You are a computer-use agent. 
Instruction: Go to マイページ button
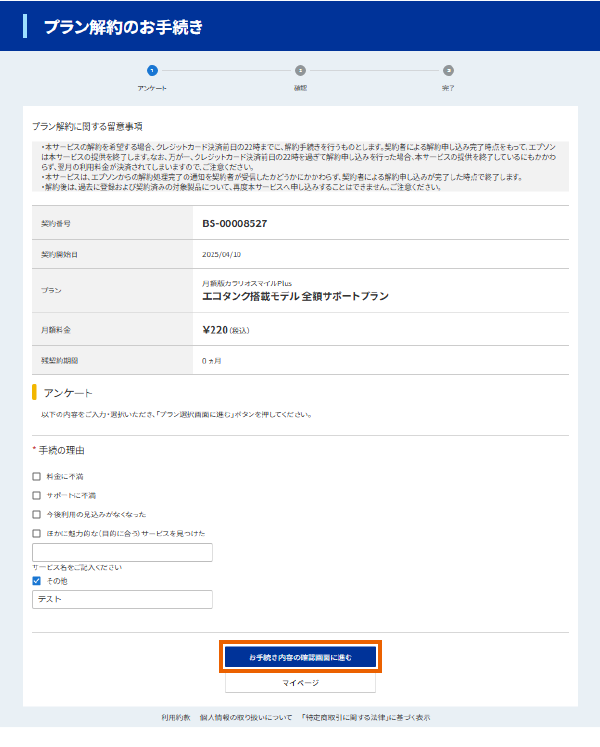coord(300,682)
